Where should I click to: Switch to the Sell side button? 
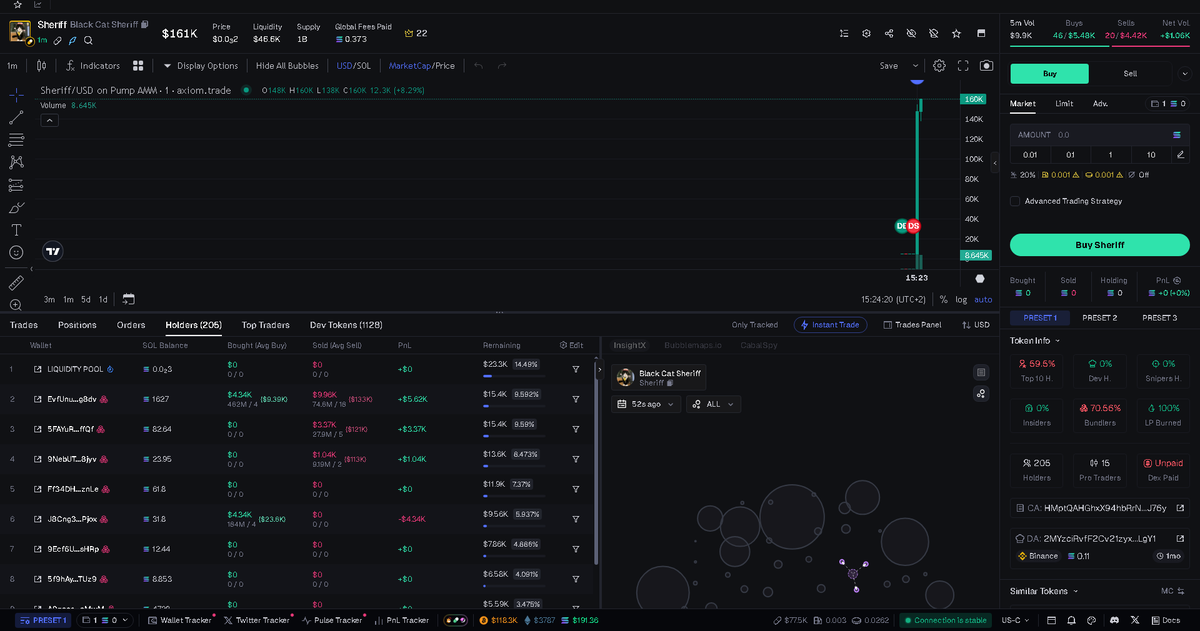coord(1130,74)
